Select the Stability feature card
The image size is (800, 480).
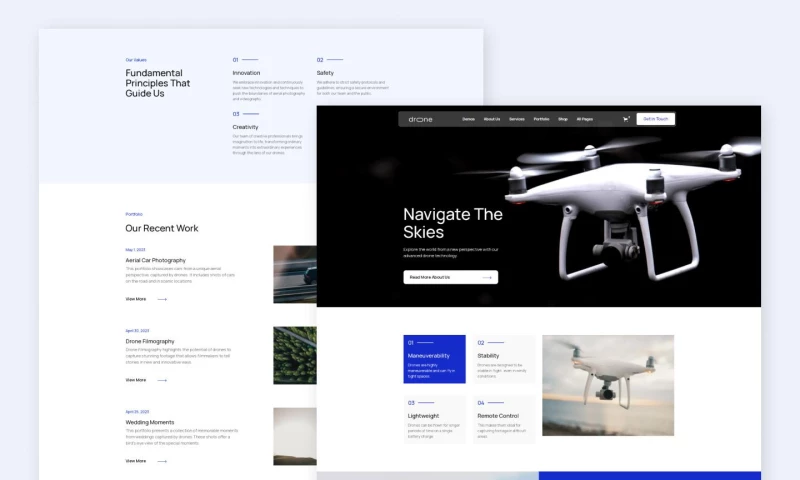[504, 359]
